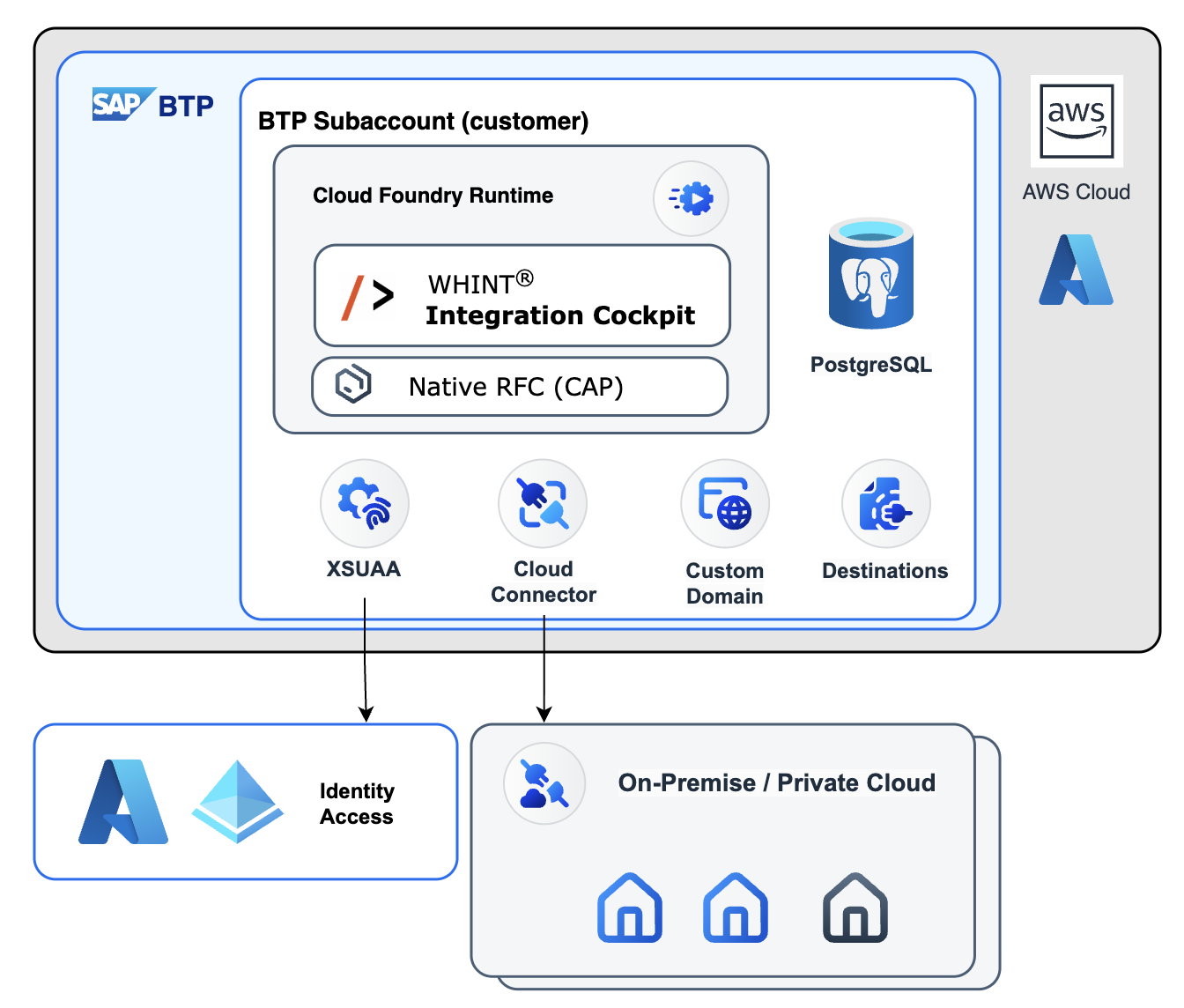This screenshot has height=1008, width=1184.
Task: Select the AWS logo
Action: (x=1077, y=121)
